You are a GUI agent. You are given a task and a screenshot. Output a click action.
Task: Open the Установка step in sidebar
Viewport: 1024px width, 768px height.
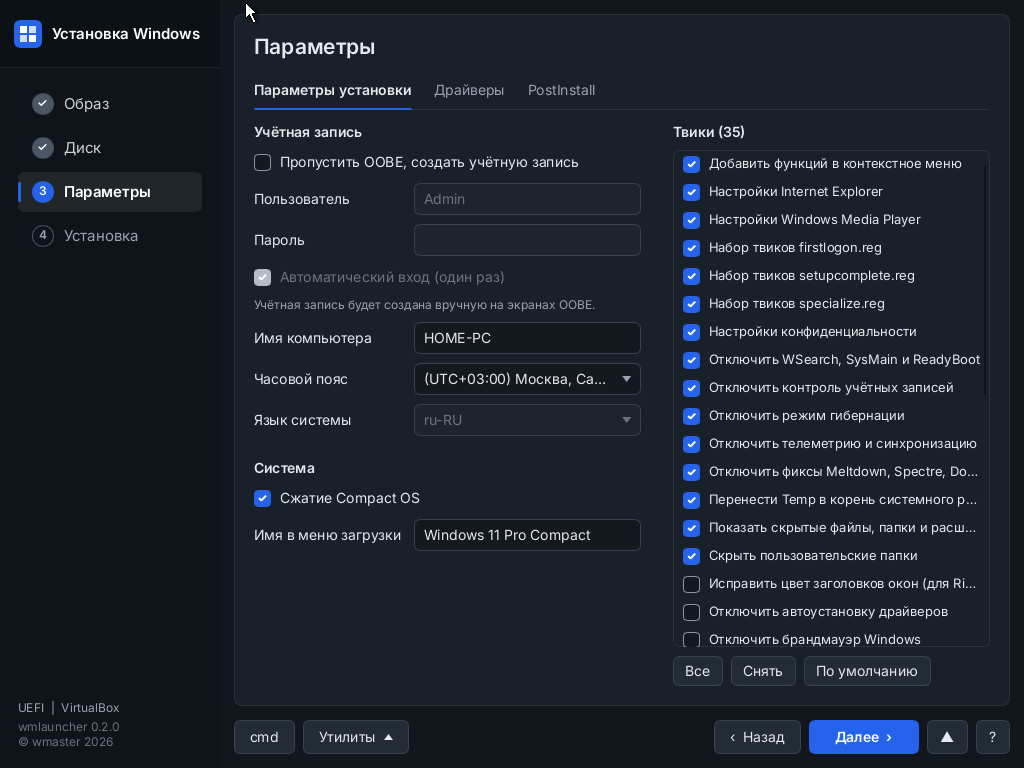point(110,236)
